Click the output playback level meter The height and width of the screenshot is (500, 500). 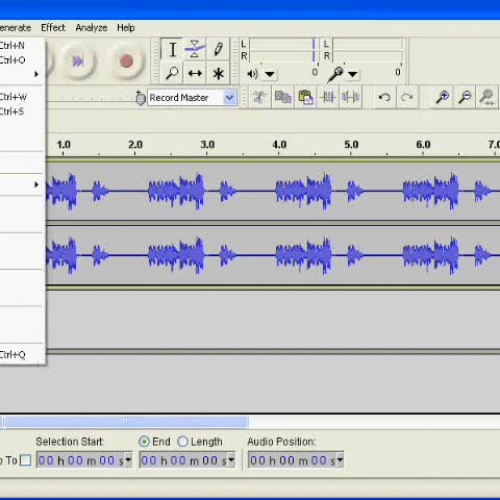(284, 50)
